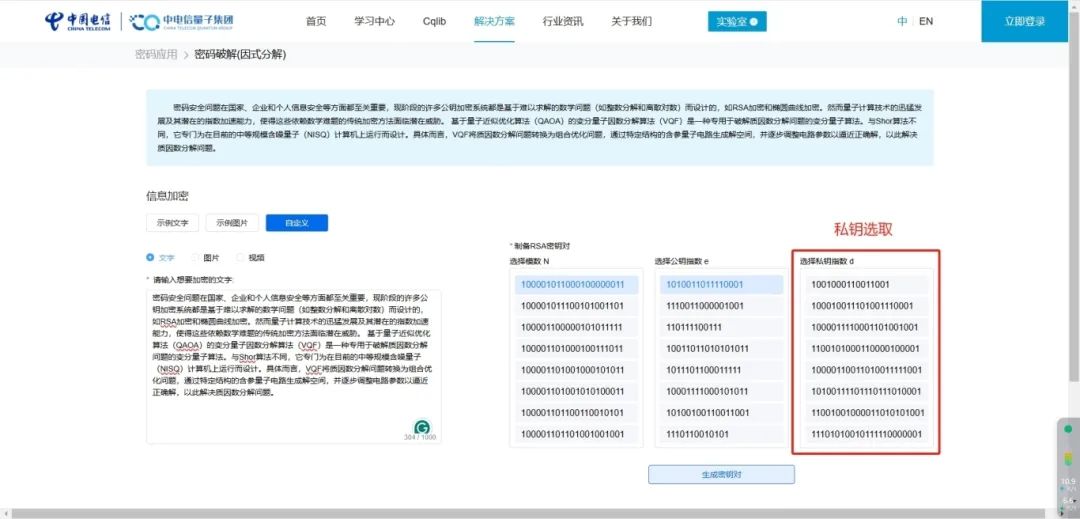
Task: Select the 示例文字 option
Action: coord(173,223)
